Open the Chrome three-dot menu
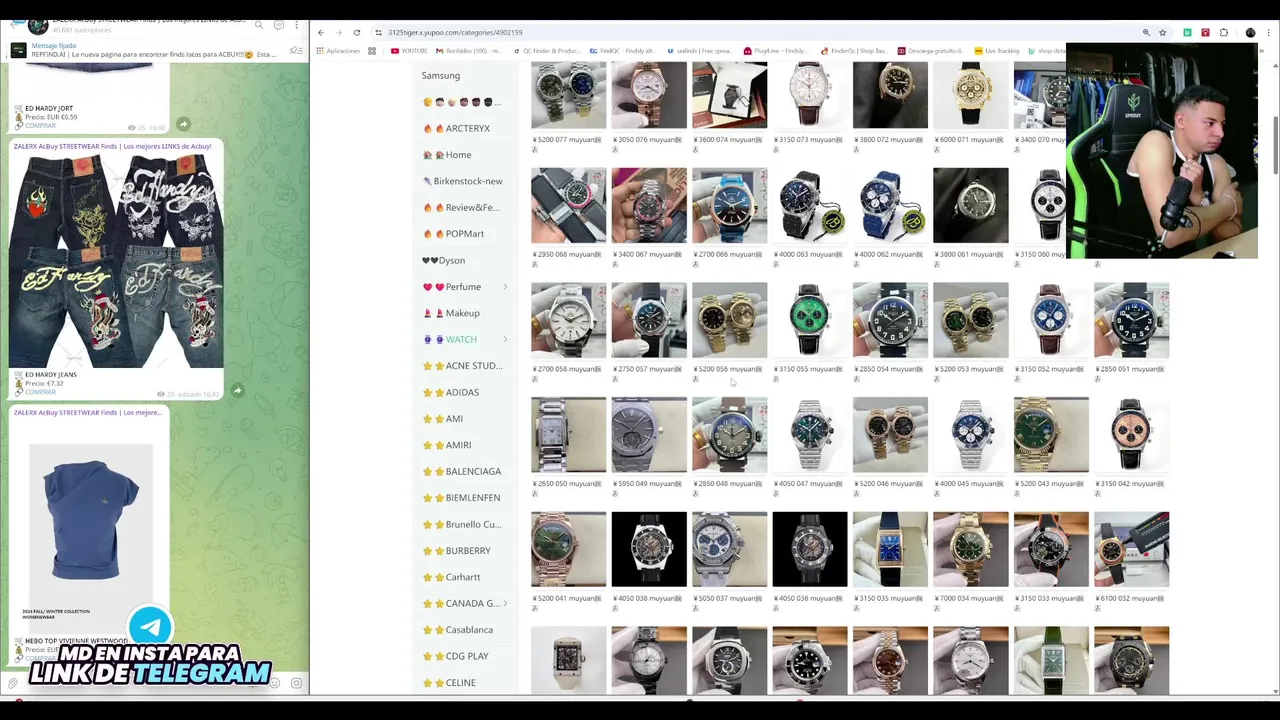The image size is (1280, 720). pos(1268,33)
